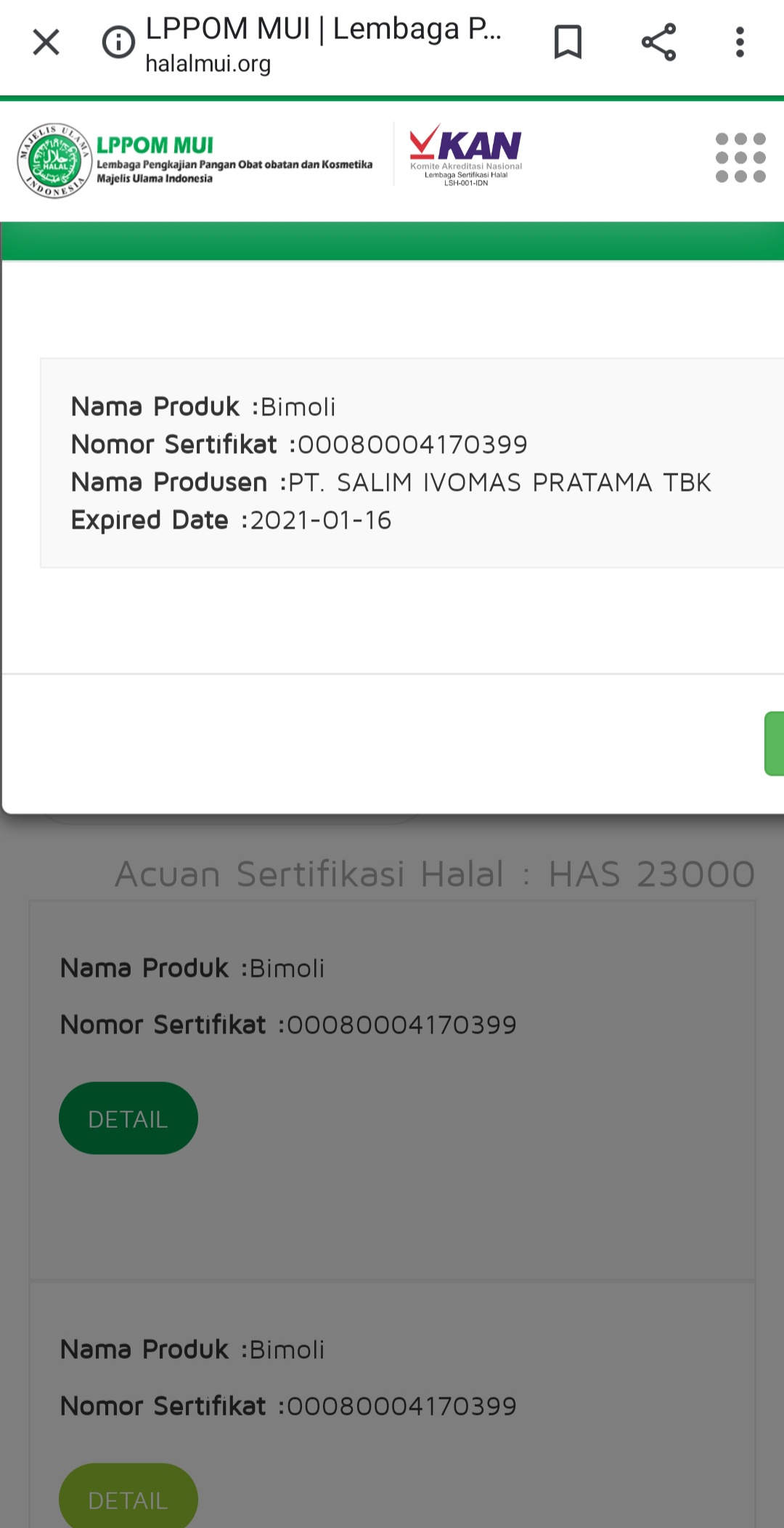
Task: Click the KAN accreditation logo
Action: click(x=466, y=155)
